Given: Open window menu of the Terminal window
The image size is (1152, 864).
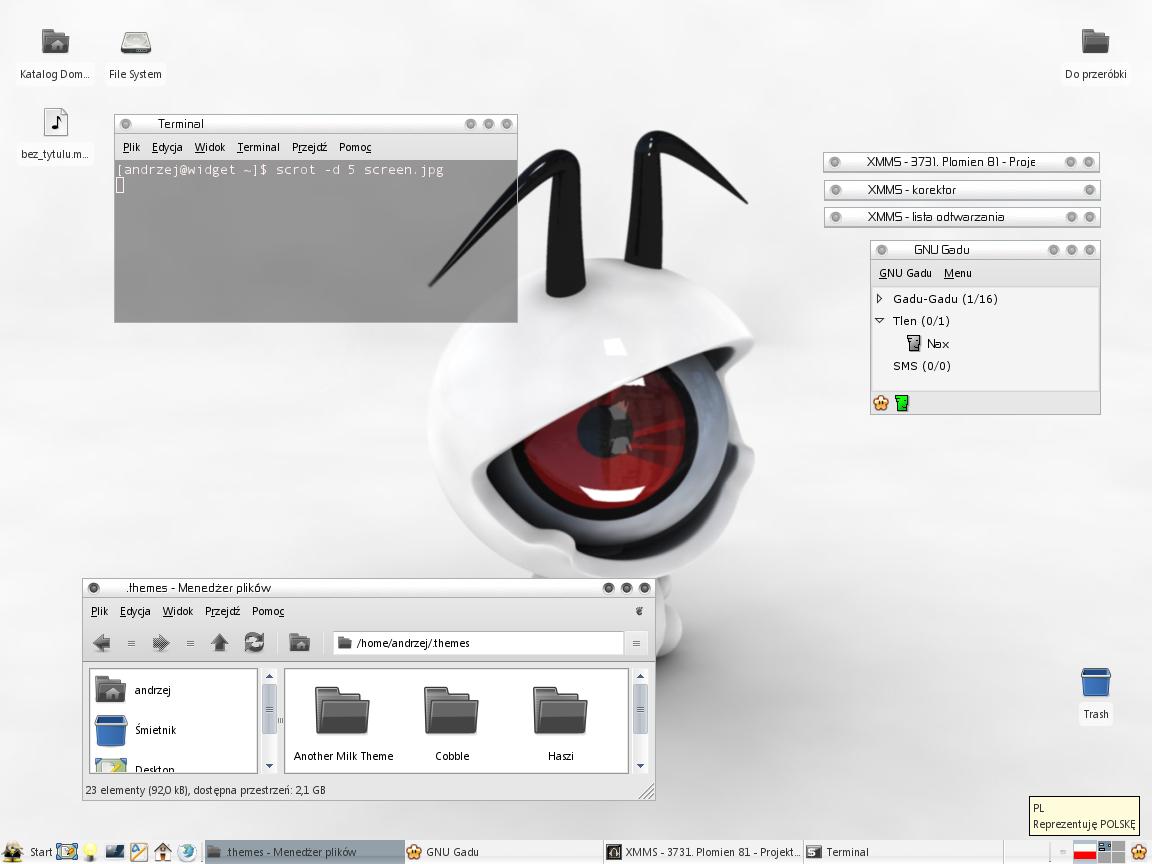Looking at the screenshot, I should [x=126, y=124].
